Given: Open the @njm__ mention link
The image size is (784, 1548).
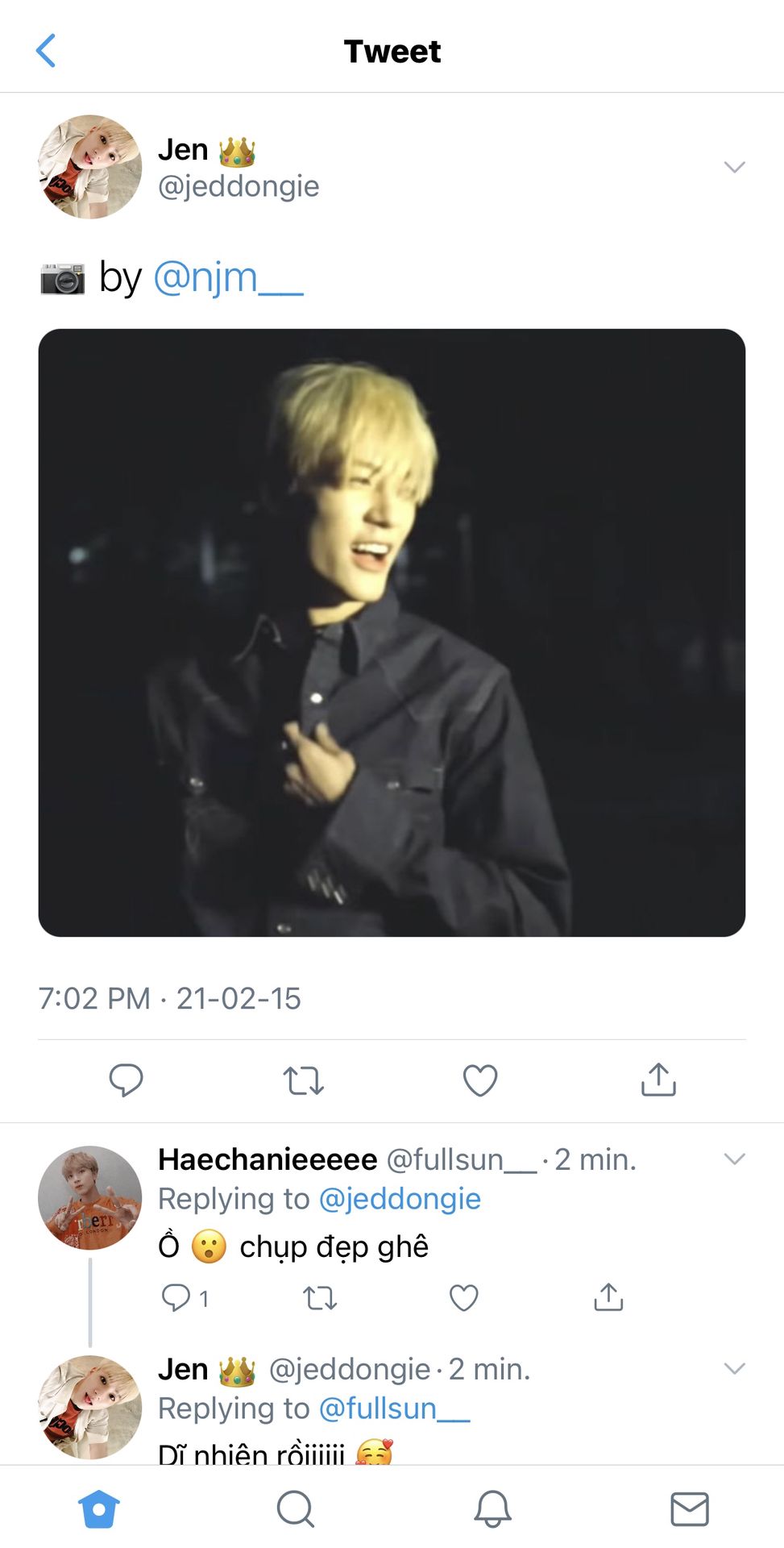Looking at the screenshot, I should 228,278.
